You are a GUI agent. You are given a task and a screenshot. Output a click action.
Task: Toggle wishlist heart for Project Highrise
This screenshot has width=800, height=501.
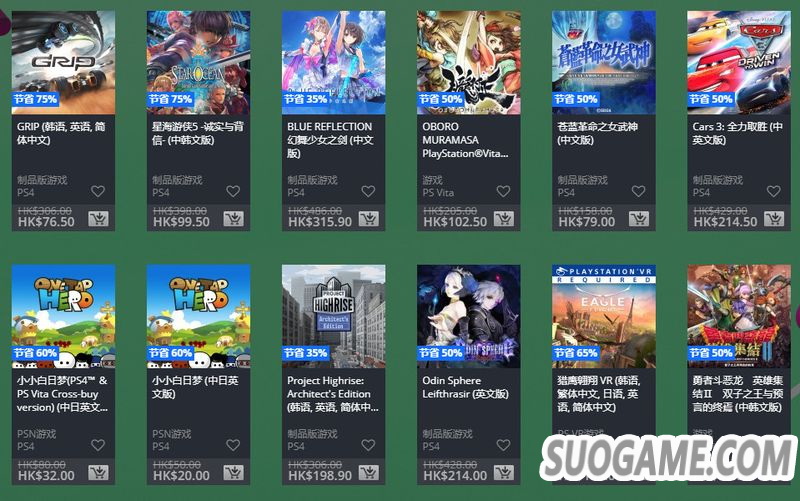tap(368, 445)
